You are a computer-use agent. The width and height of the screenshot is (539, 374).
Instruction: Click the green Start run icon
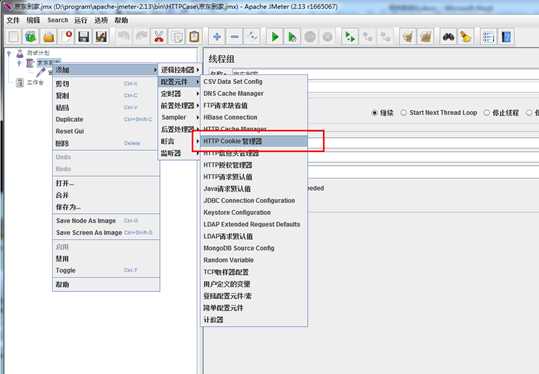click(x=275, y=36)
